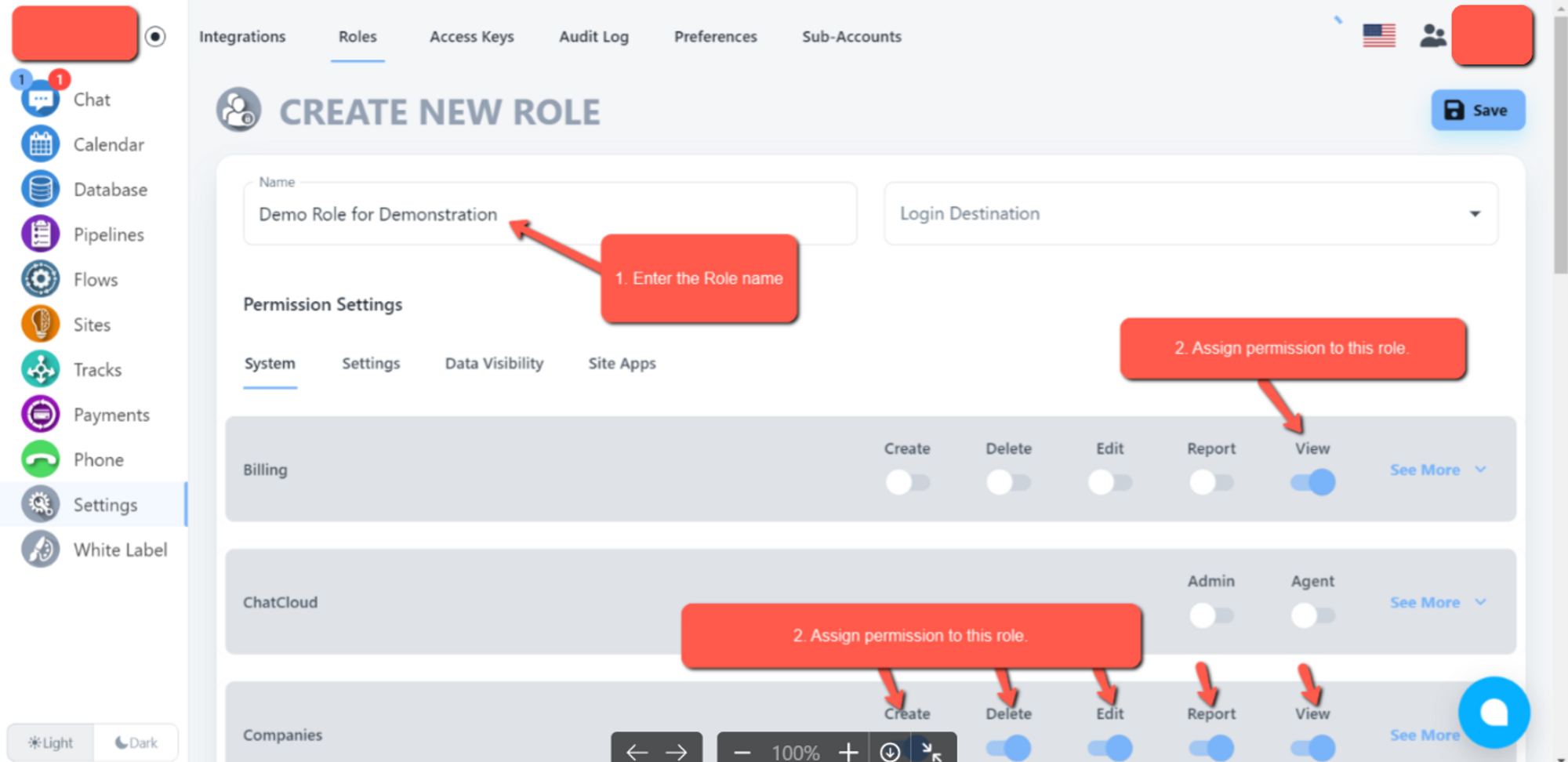Click the role Name input field

(549, 215)
